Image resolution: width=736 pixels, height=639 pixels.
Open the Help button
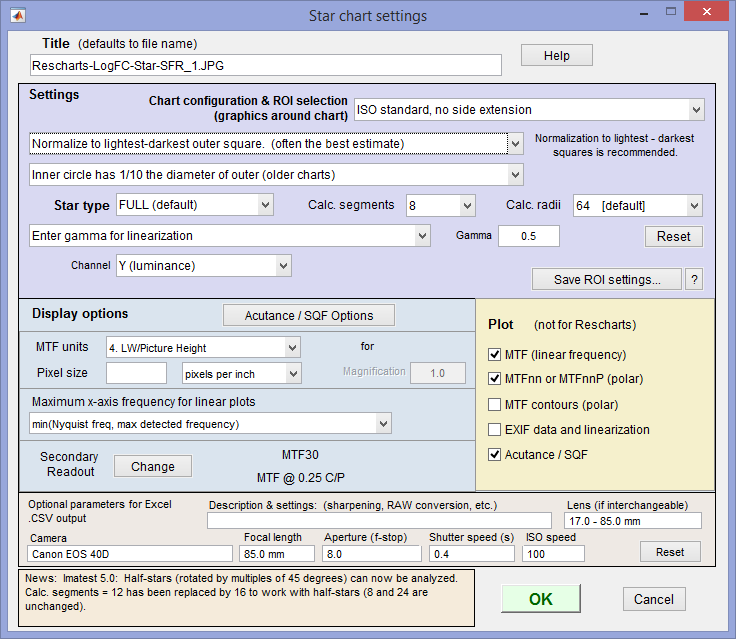pyautogui.click(x=557, y=55)
